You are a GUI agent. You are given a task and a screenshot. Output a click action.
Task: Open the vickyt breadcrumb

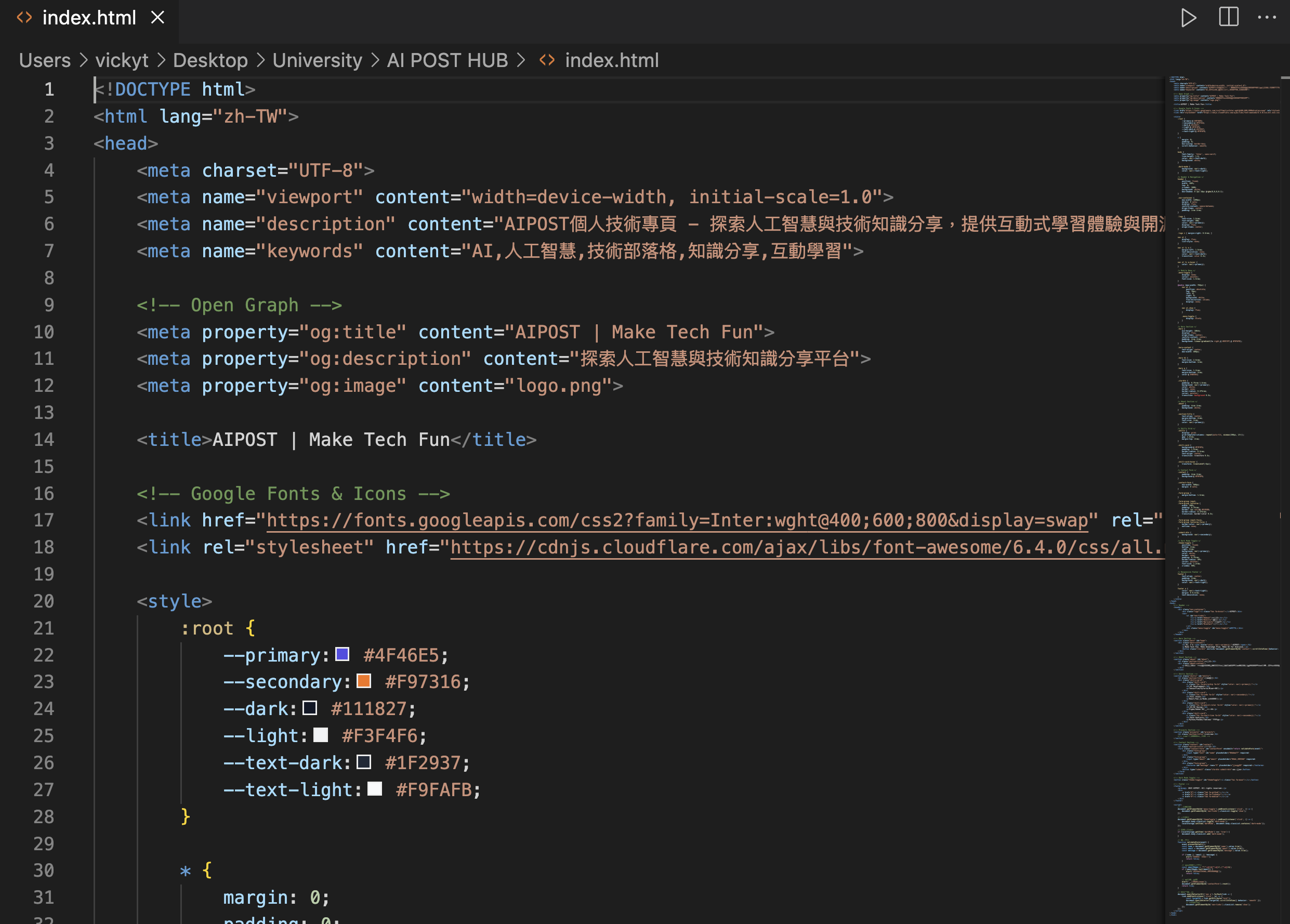pos(122,60)
